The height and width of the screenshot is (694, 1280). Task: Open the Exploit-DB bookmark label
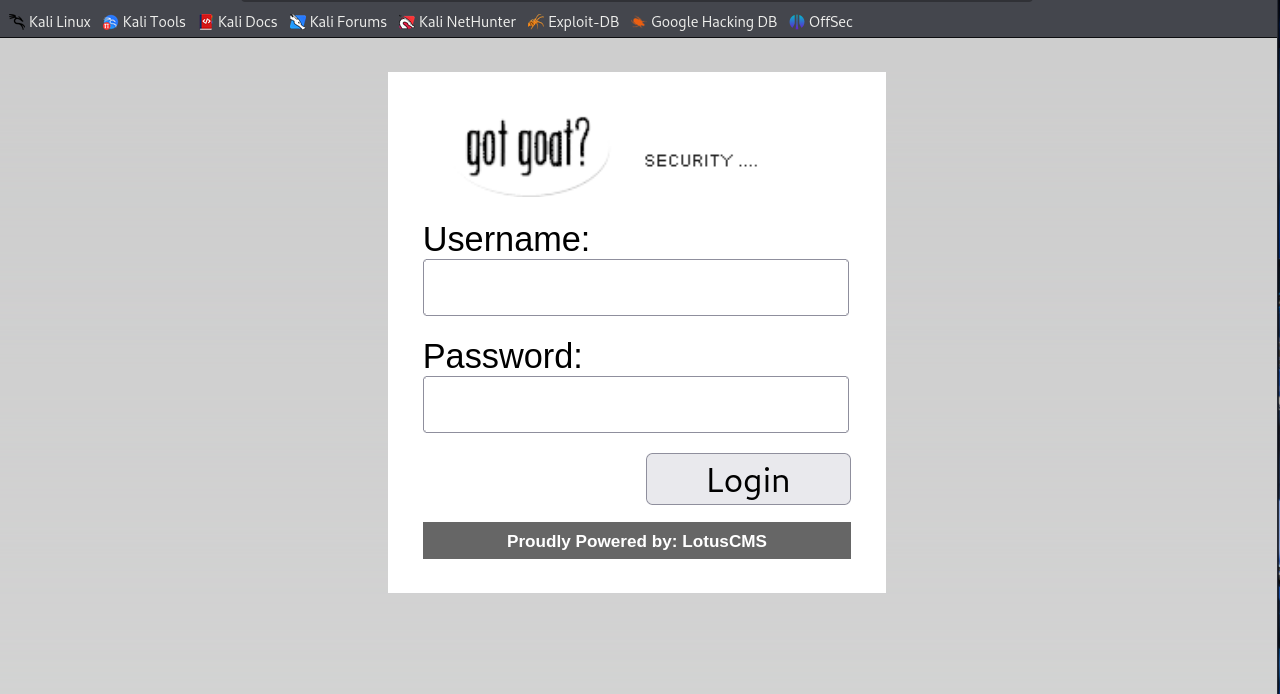click(583, 22)
